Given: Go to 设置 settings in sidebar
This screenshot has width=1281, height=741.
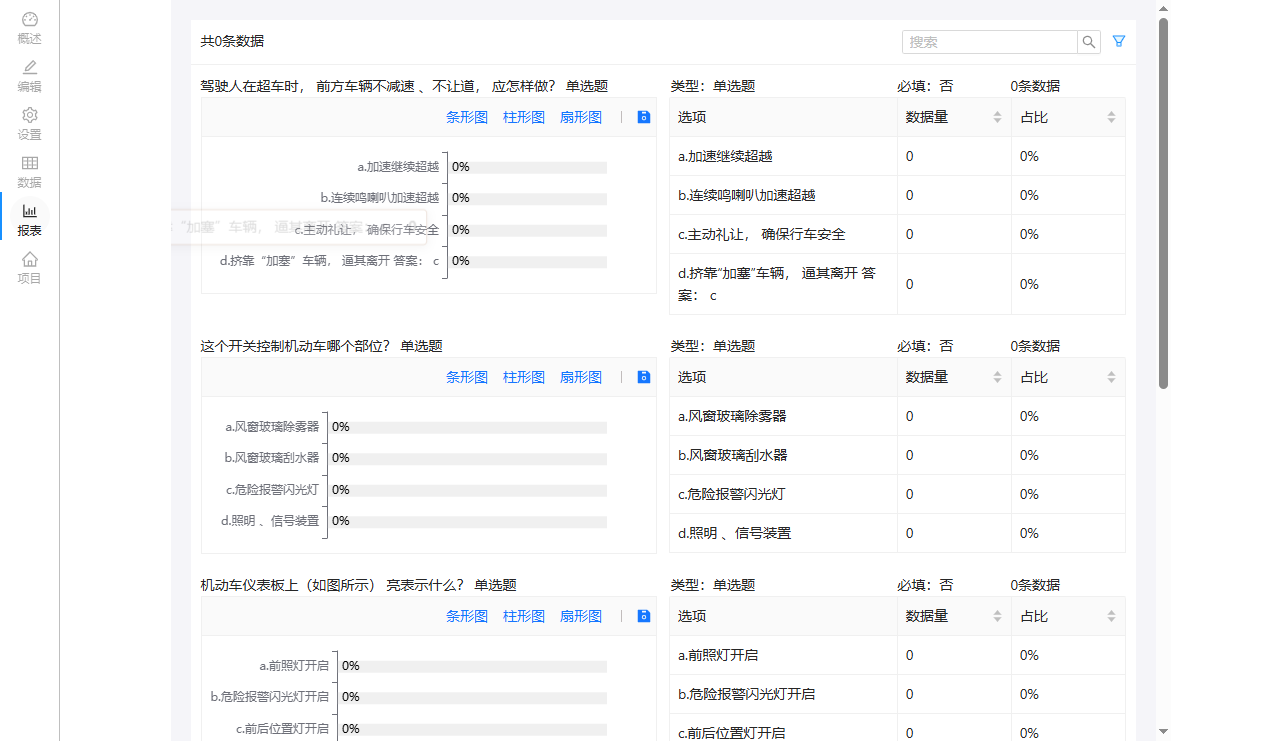Looking at the screenshot, I should pyautogui.click(x=30, y=124).
